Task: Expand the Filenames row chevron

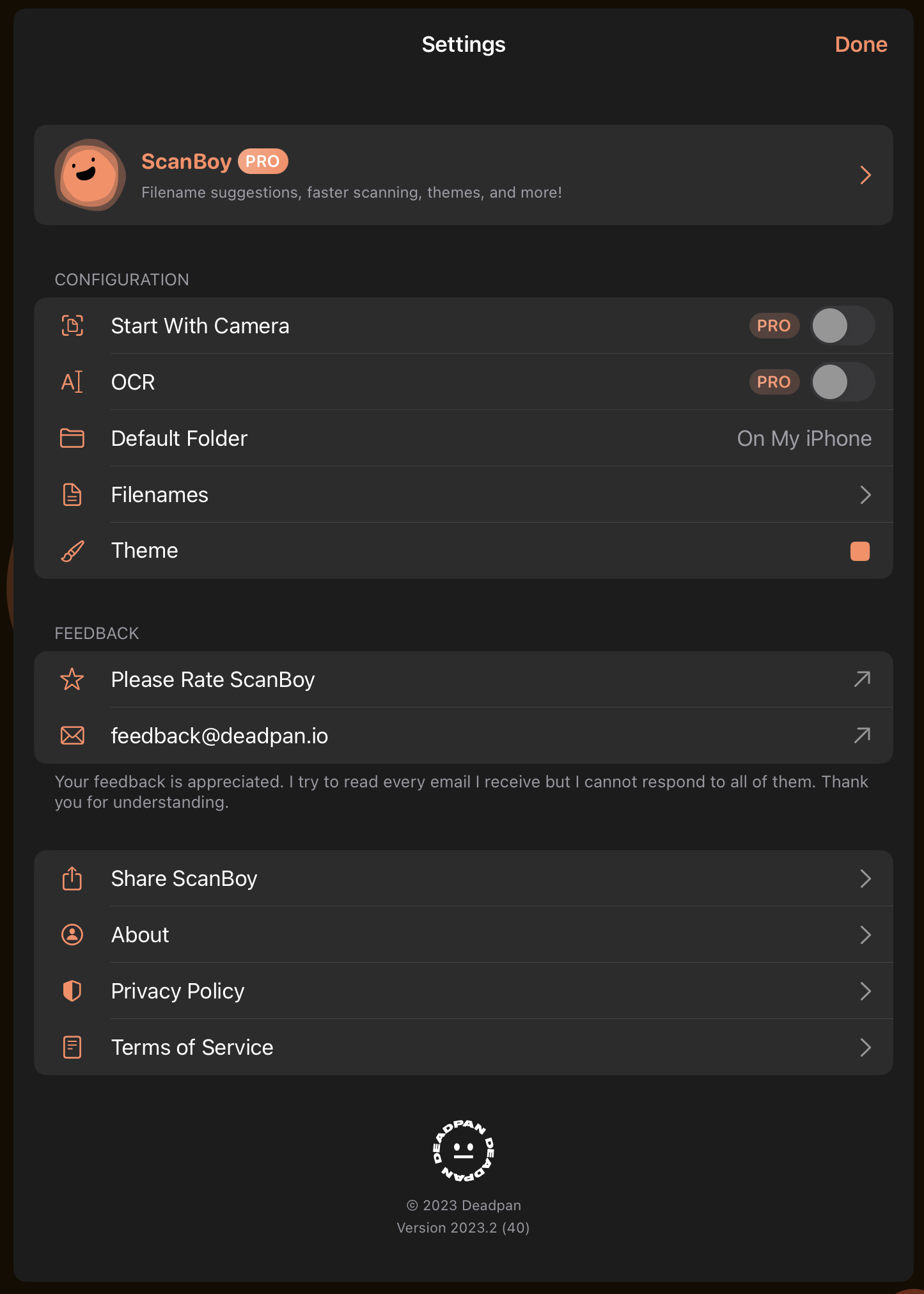Action: click(x=865, y=494)
